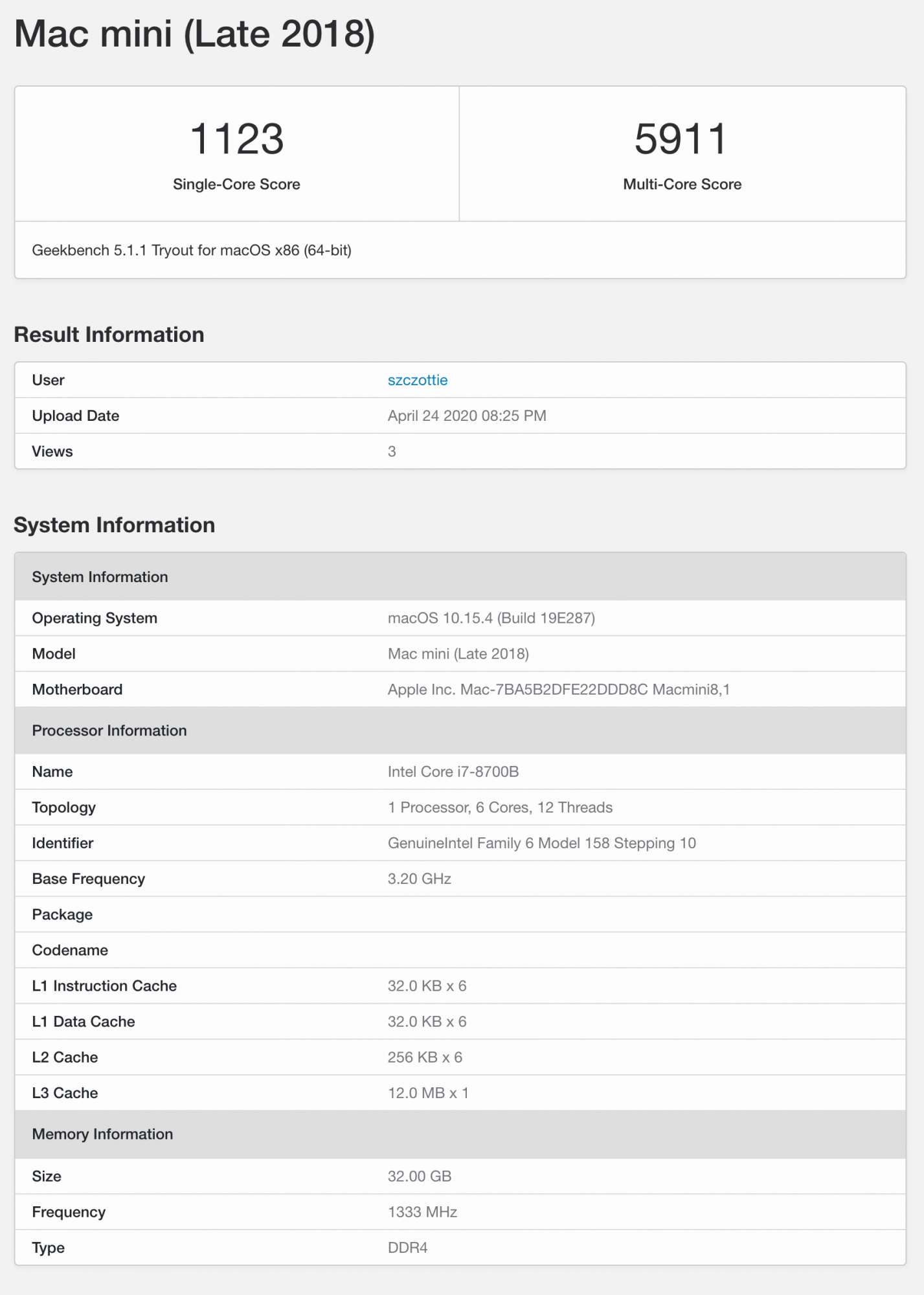Click the Views row label
This screenshot has height=1295, width=924.
coord(52,451)
